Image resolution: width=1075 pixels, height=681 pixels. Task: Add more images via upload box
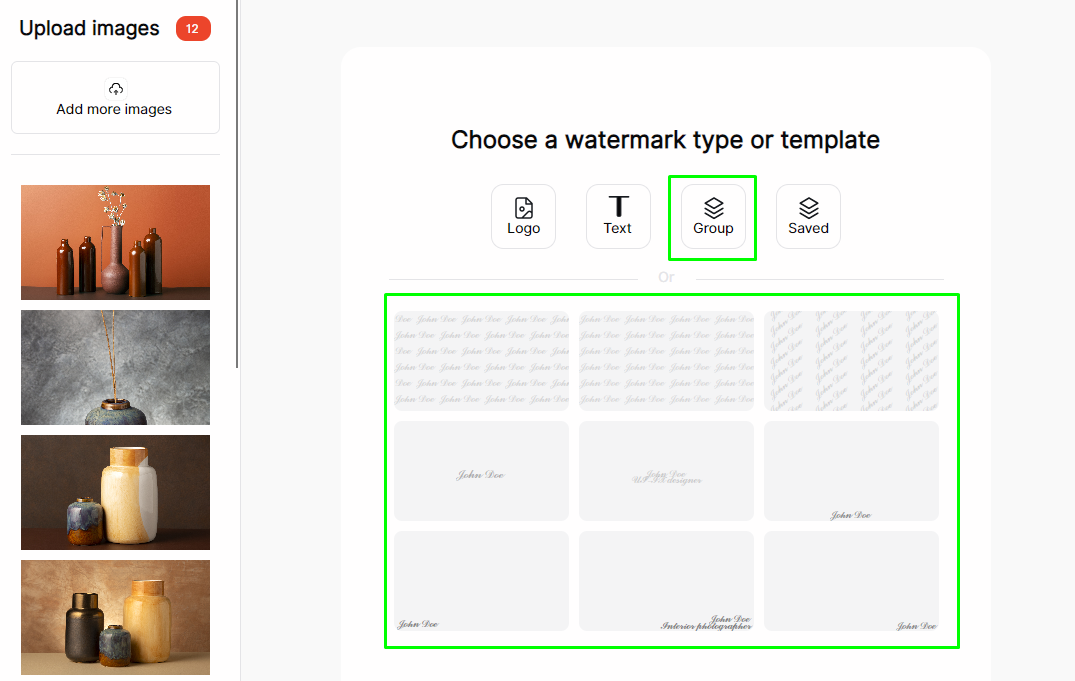tap(115, 97)
